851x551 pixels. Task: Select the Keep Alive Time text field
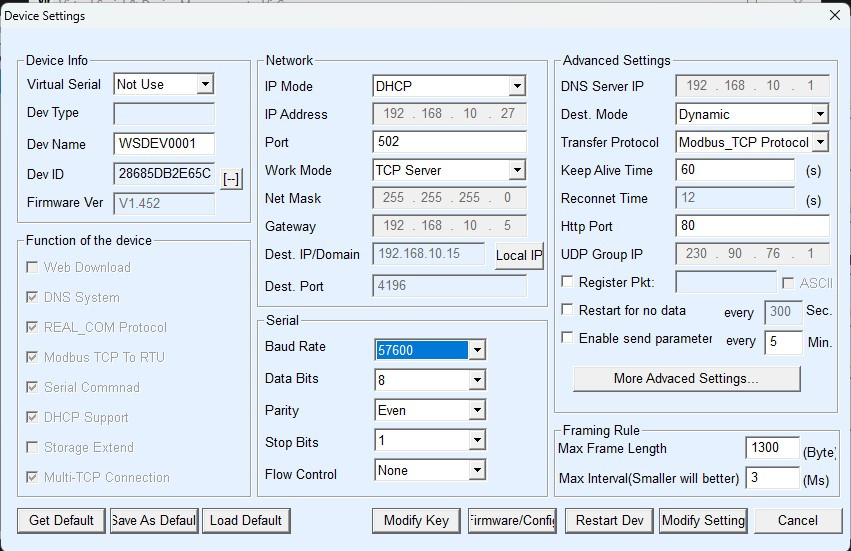(x=735, y=171)
